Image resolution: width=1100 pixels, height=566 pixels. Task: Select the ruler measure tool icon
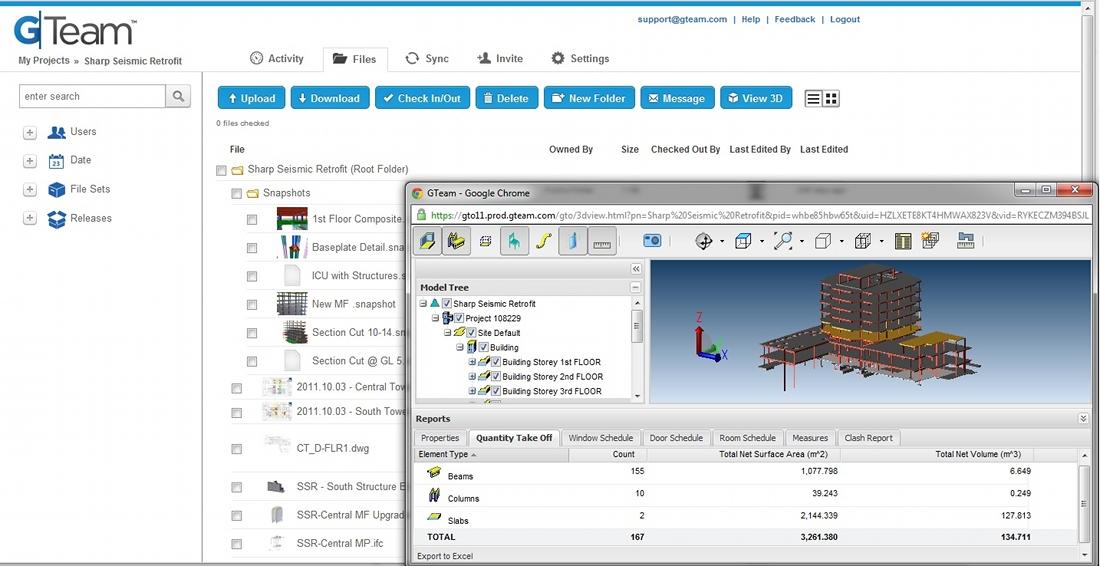[602, 242]
